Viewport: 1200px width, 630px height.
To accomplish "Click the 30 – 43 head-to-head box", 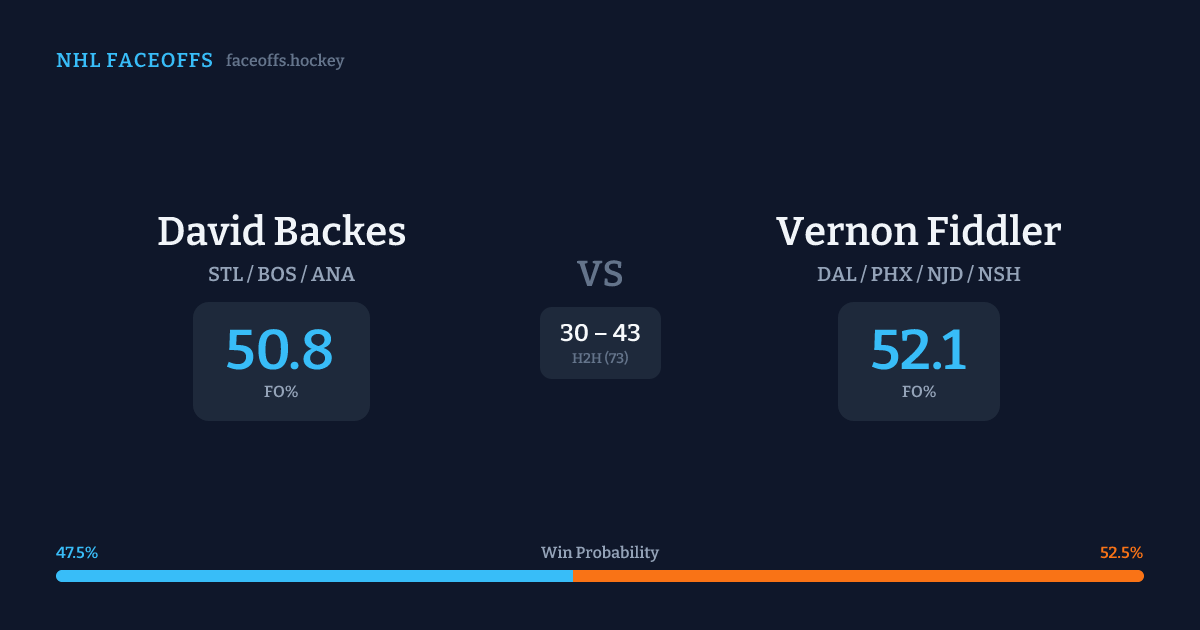I will (x=600, y=333).
